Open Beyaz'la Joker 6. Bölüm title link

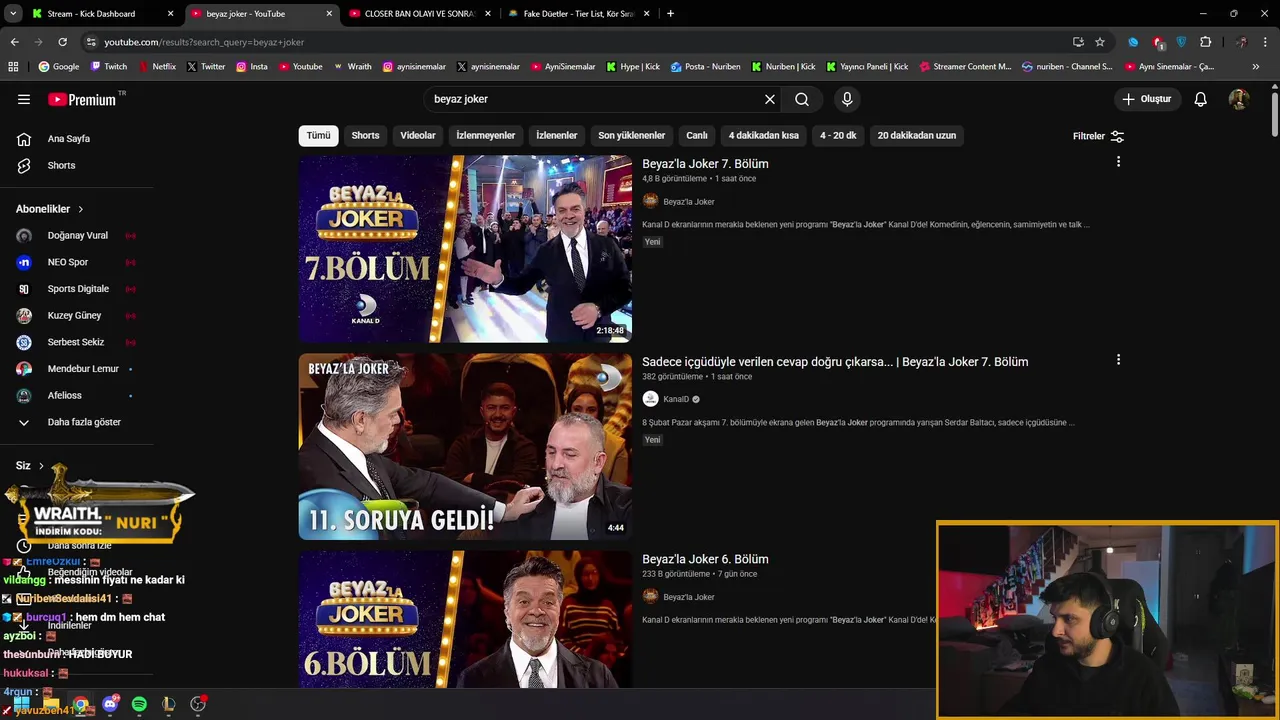click(705, 560)
